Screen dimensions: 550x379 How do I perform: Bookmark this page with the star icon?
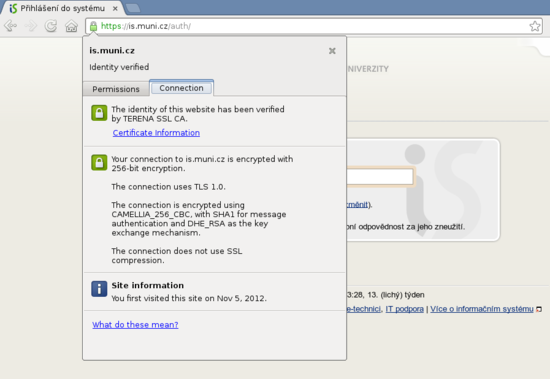point(535,26)
